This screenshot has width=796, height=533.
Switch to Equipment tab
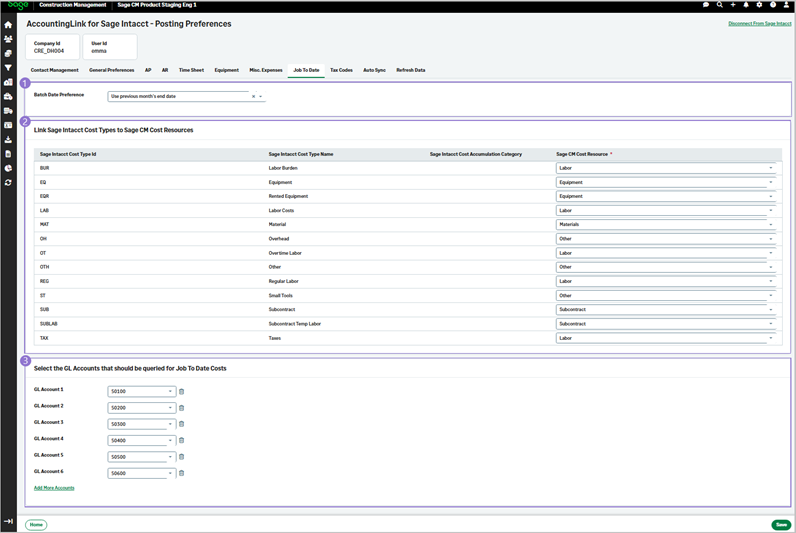tap(226, 70)
